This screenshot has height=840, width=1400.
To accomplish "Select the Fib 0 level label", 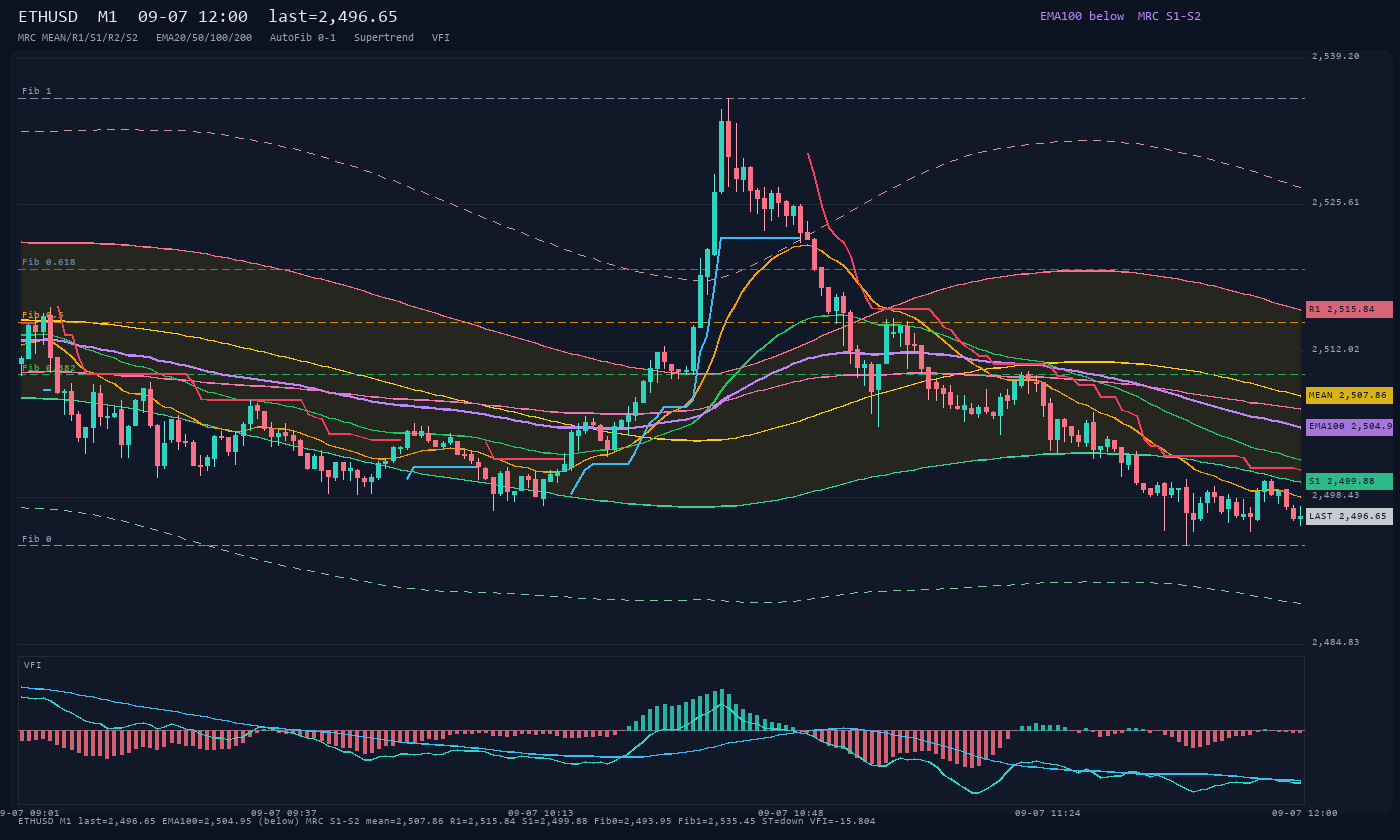I will [x=37, y=539].
